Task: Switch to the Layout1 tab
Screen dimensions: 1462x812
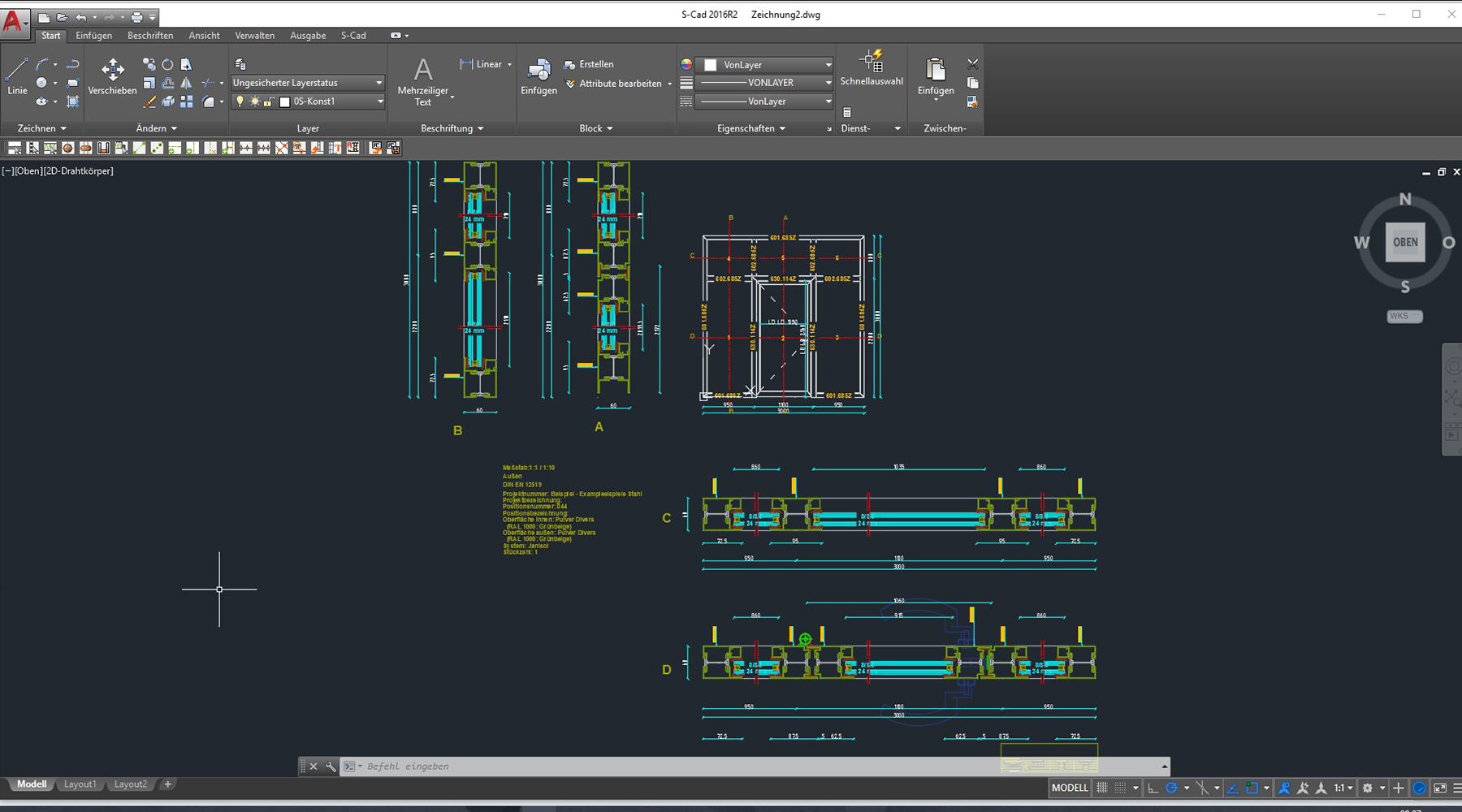Action: pyautogui.click(x=80, y=784)
